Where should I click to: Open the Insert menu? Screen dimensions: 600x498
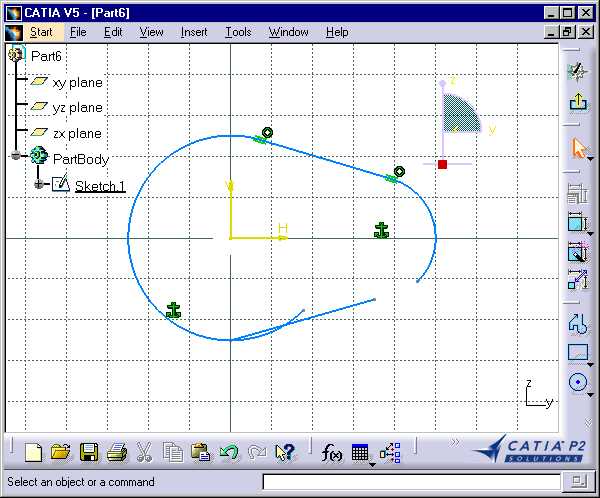pyautogui.click(x=194, y=32)
